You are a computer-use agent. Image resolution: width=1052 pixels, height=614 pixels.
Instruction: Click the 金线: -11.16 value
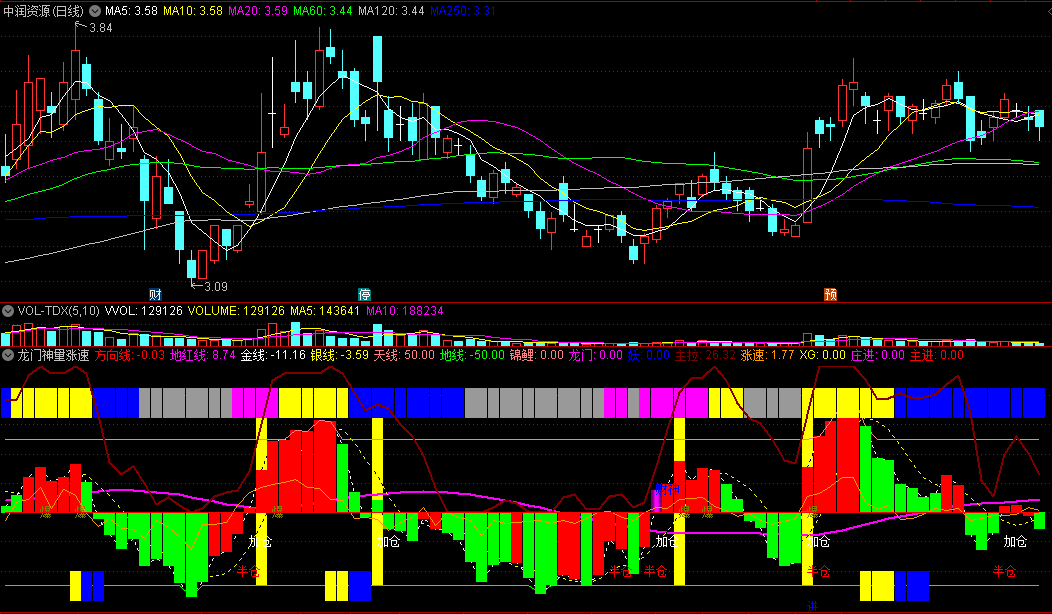pos(273,355)
